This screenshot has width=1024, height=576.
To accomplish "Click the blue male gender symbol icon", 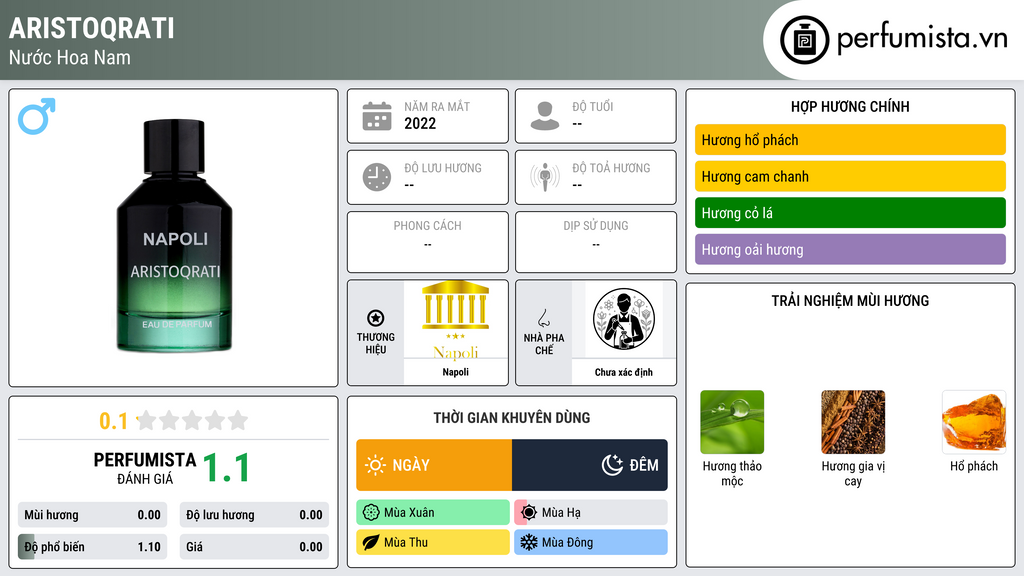I will (x=37, y=116).
